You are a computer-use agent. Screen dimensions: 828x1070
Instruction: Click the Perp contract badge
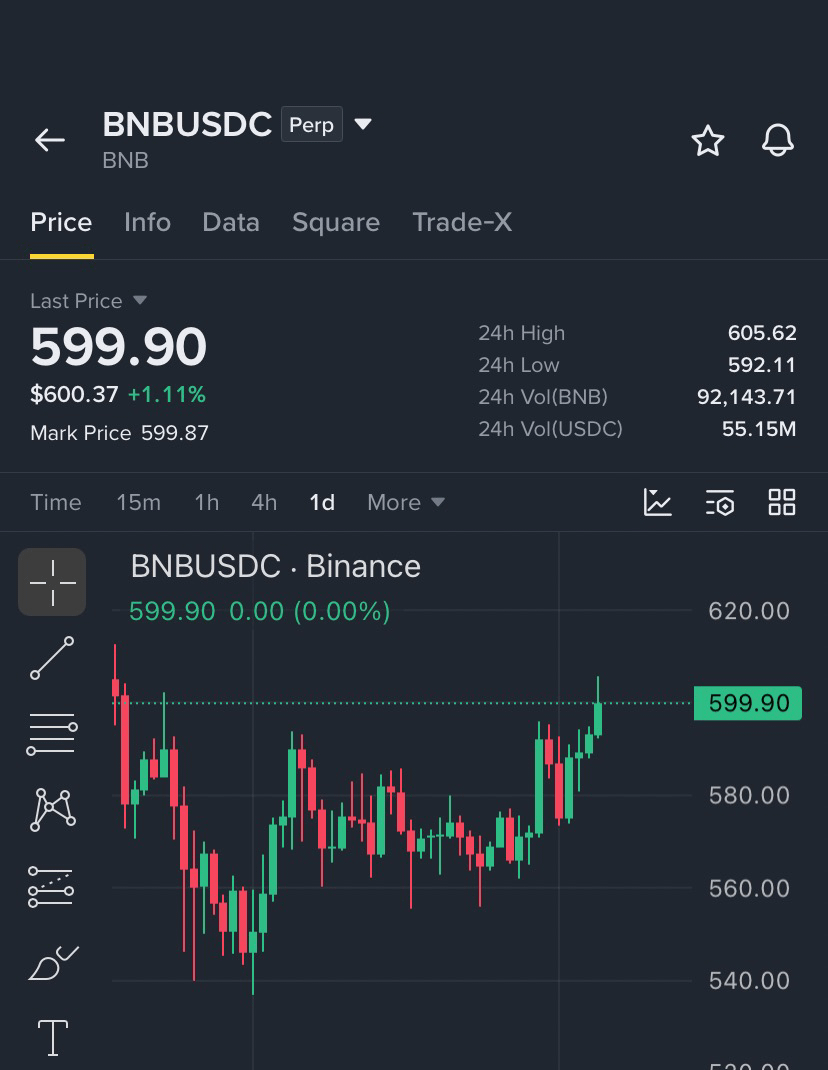point(311,124)
